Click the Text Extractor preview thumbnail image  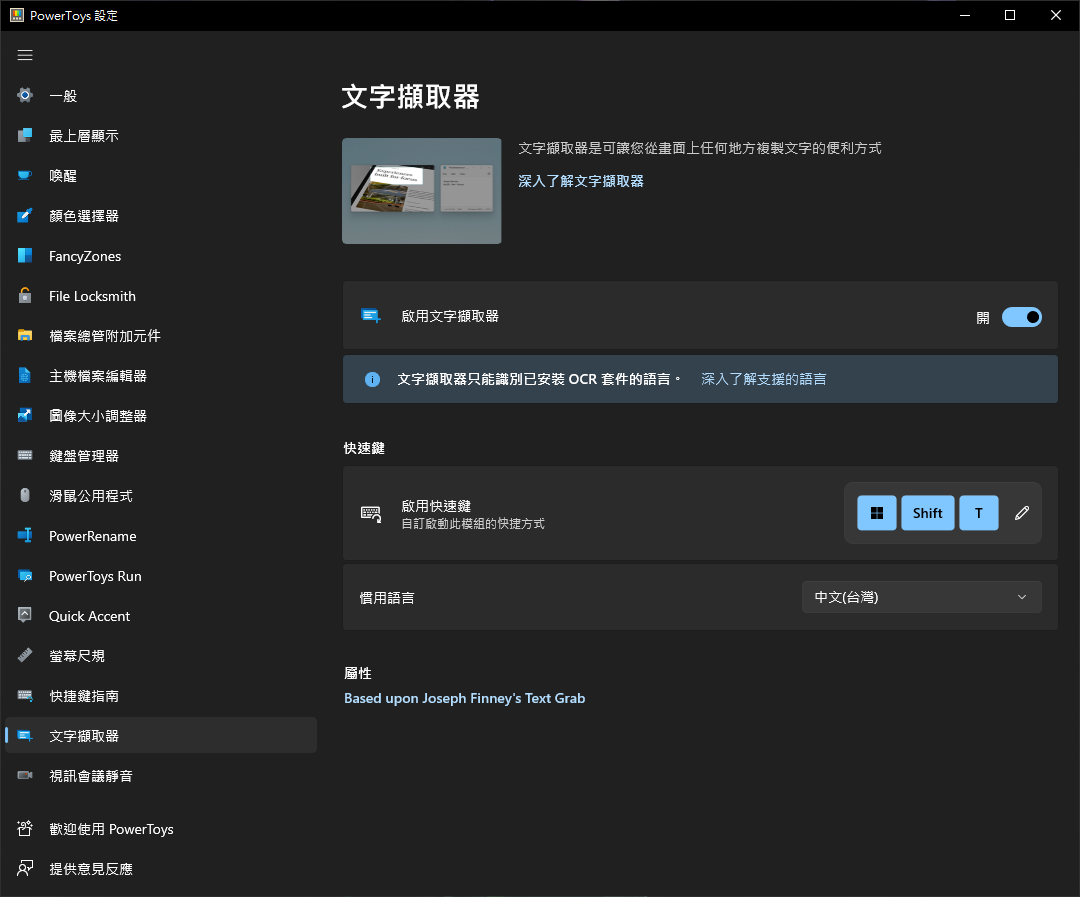[x=421, y=191]
